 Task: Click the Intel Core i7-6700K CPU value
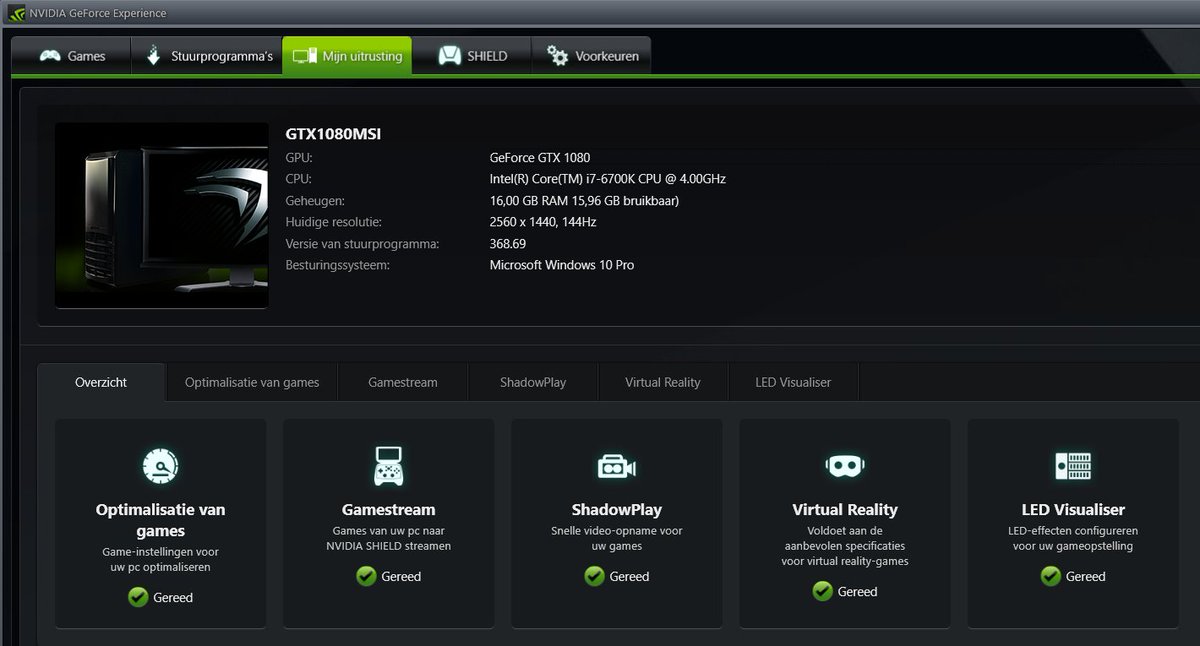click(608, 179)
